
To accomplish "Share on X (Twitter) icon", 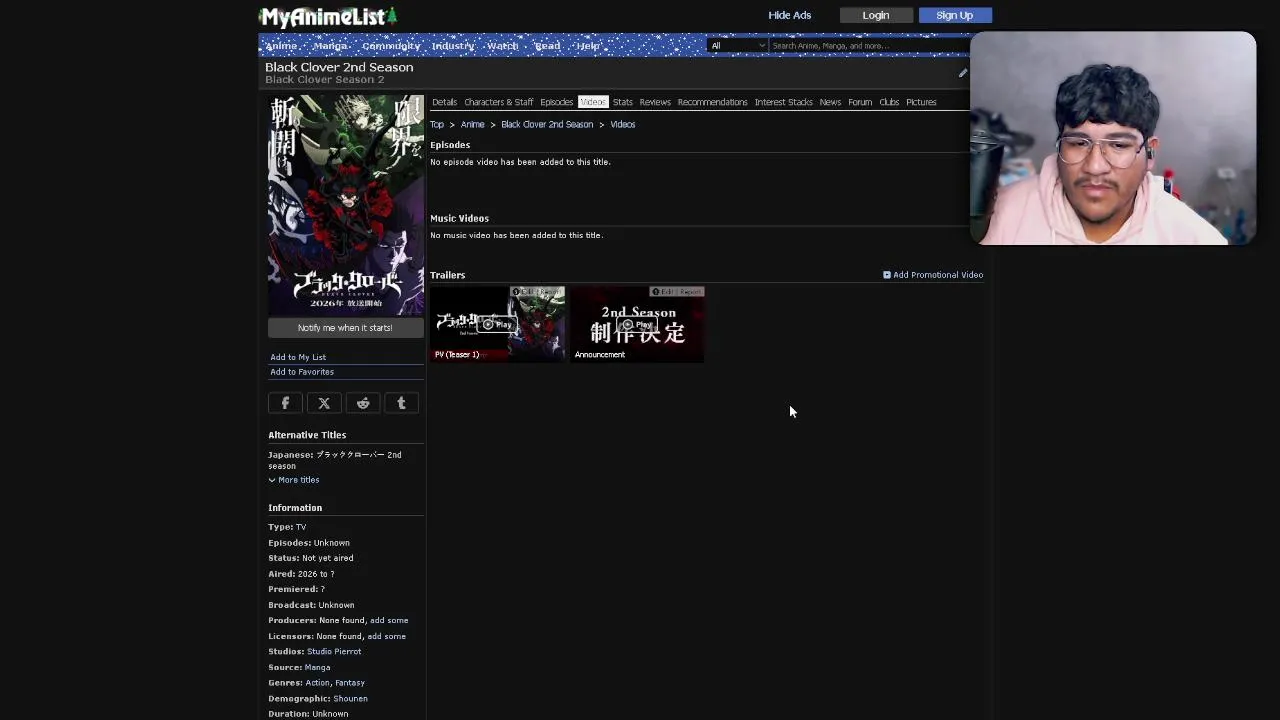I will [324, 403].
